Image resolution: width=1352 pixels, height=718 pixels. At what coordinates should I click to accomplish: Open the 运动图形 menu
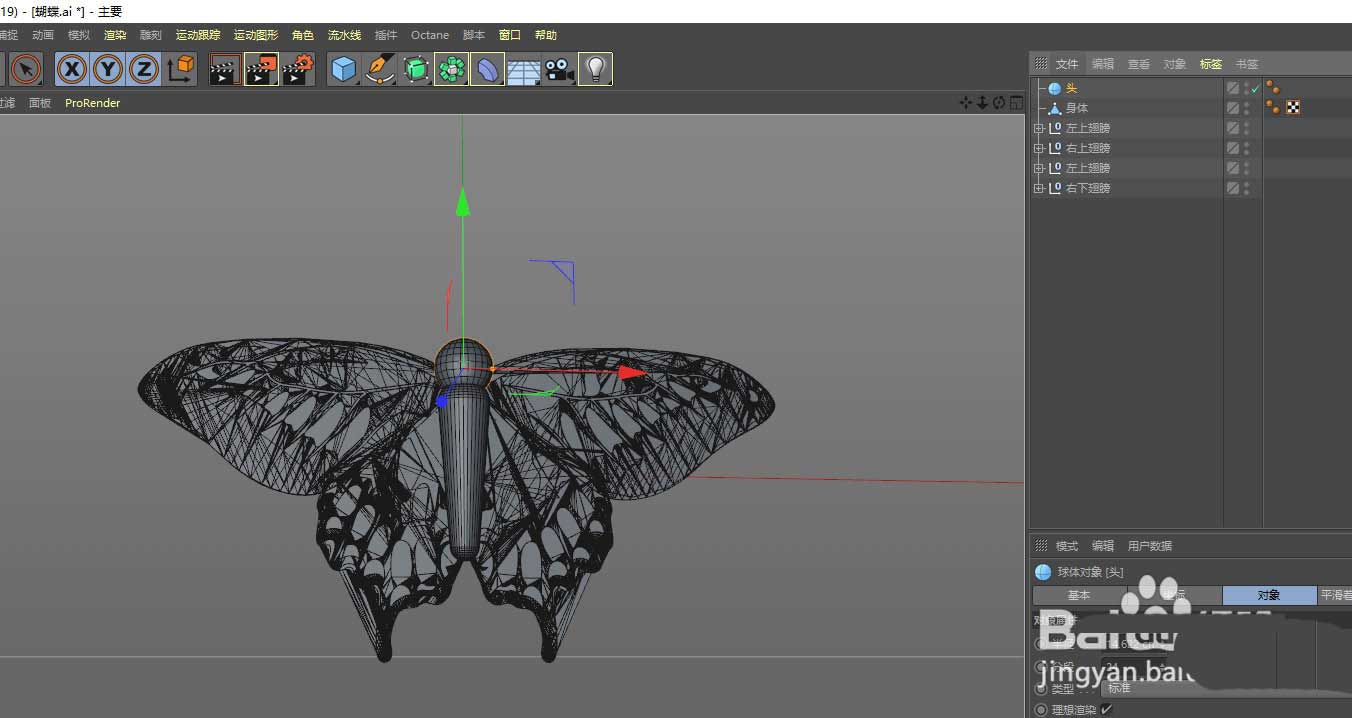click(x=256, y=35)
